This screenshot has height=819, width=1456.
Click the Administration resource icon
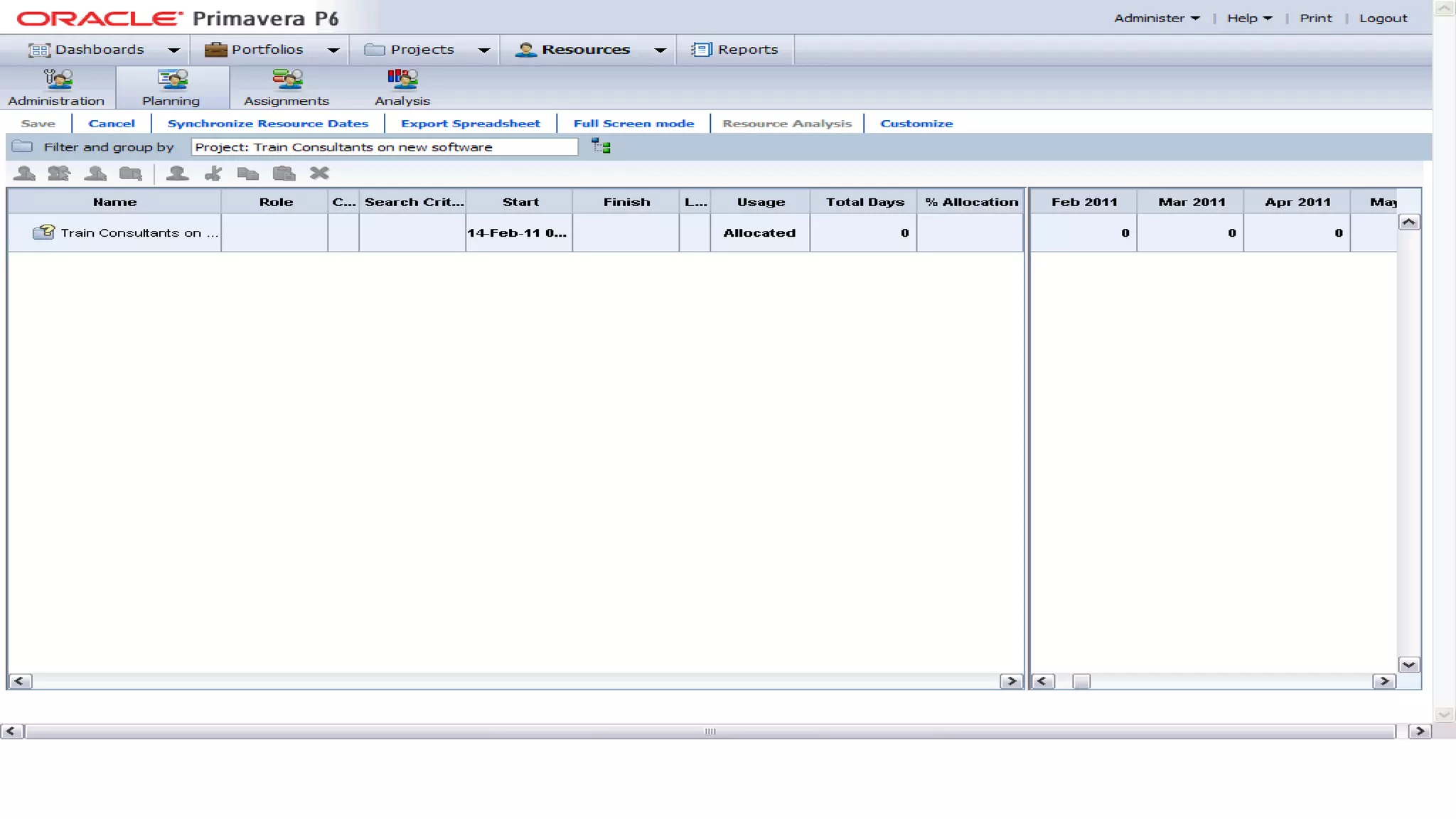58,78
